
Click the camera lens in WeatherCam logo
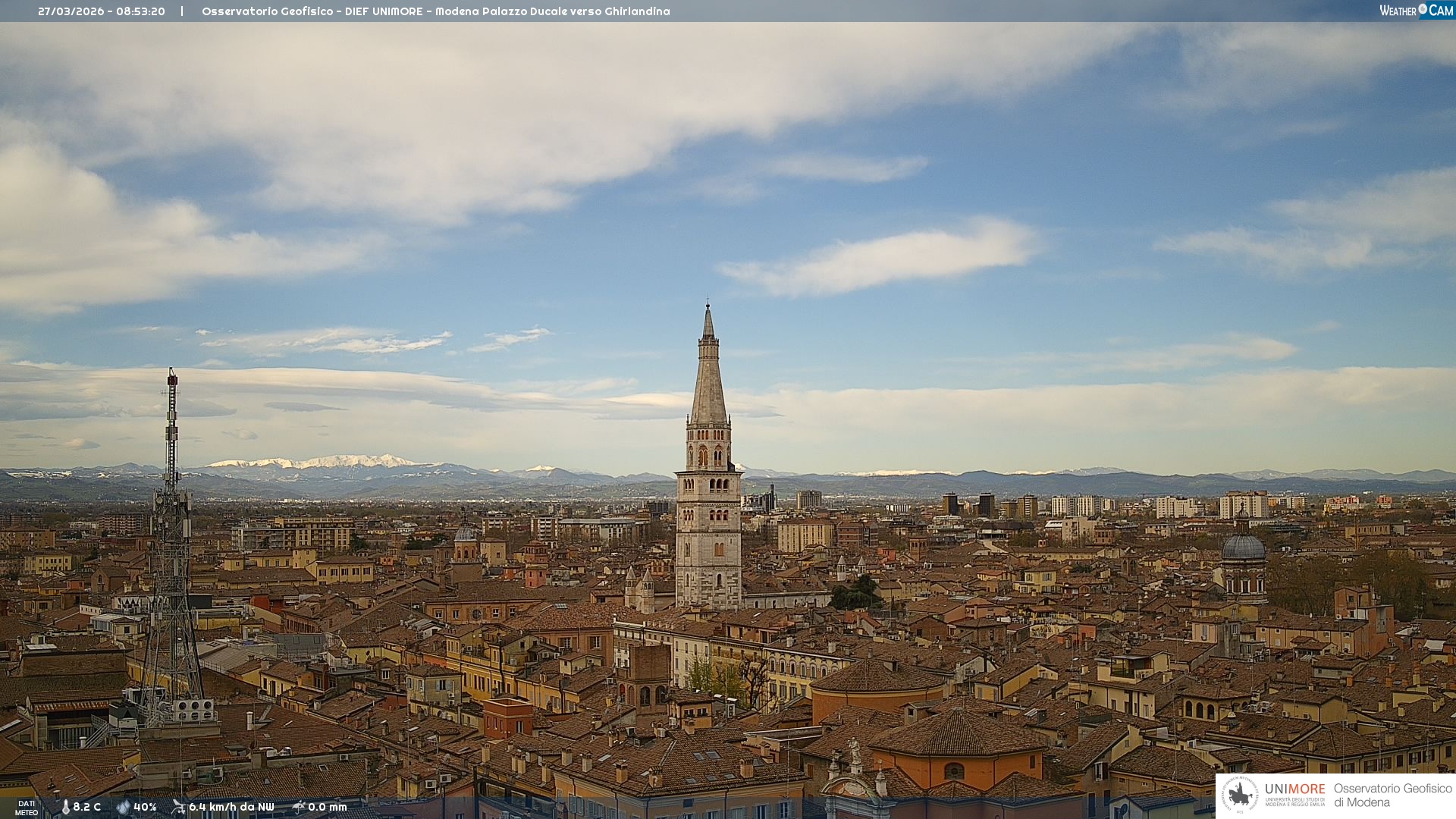point(1423,9)
